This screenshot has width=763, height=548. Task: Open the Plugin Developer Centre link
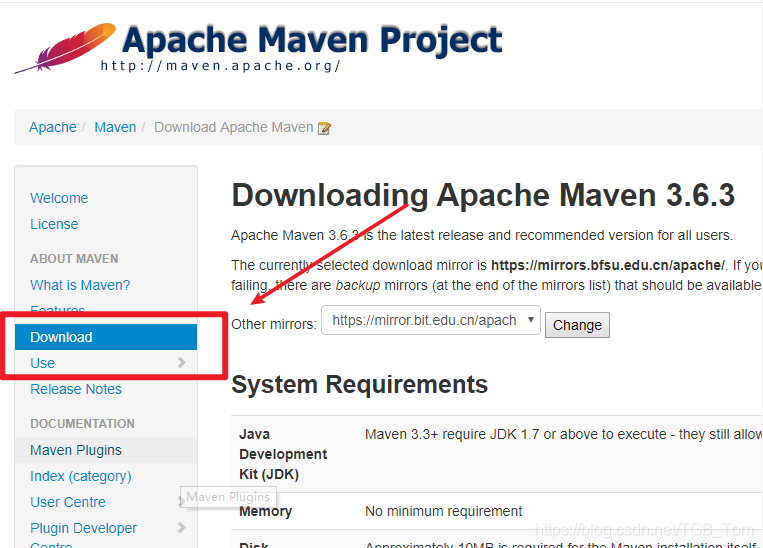tap(83, 534)
